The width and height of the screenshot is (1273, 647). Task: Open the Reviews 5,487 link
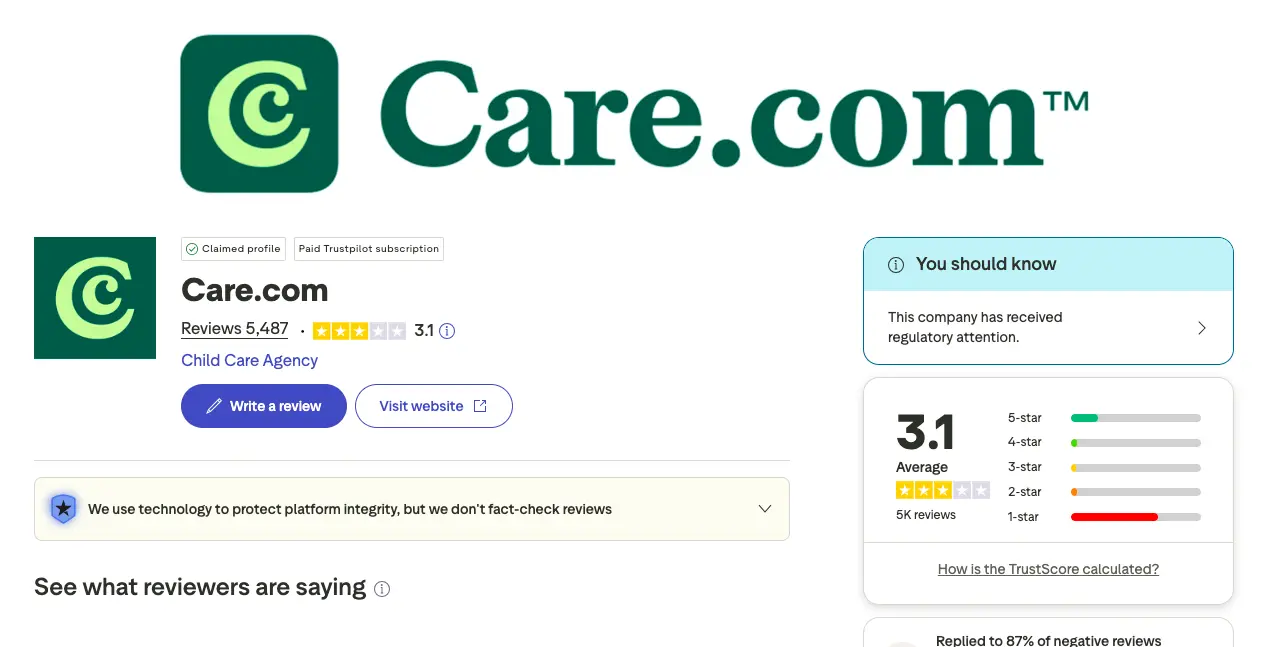point(234,328)
